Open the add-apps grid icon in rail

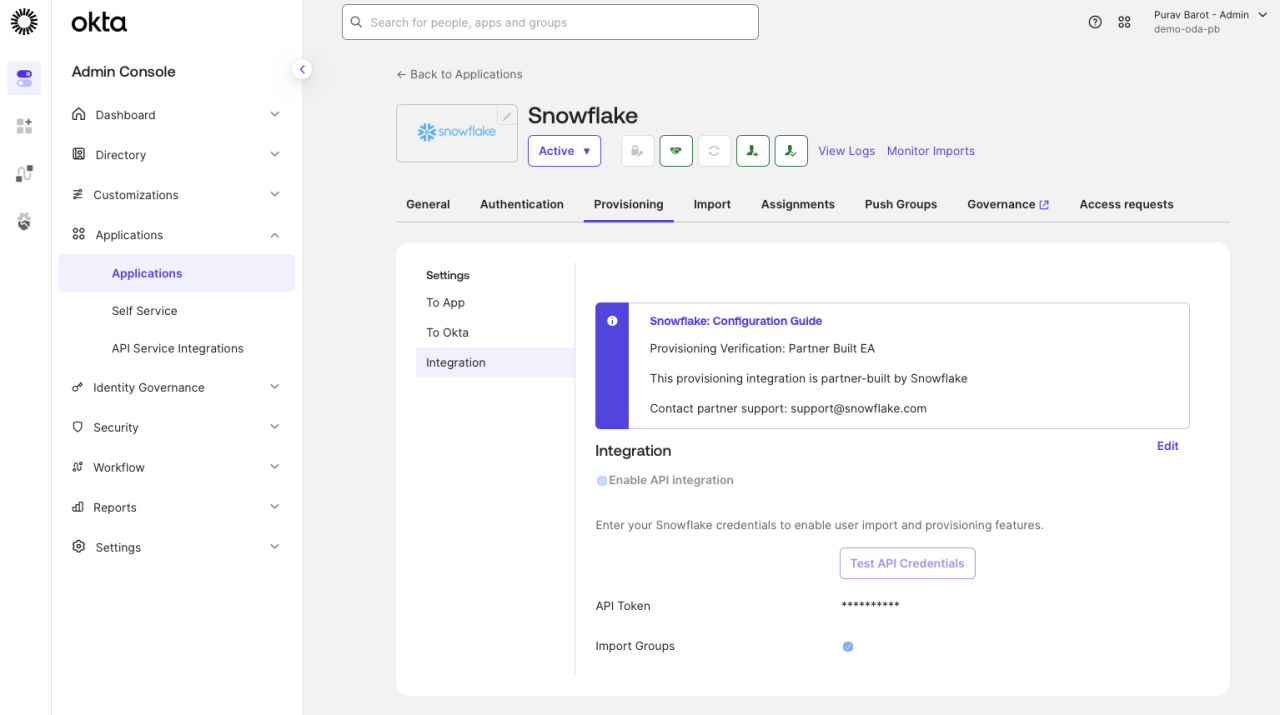24,126
